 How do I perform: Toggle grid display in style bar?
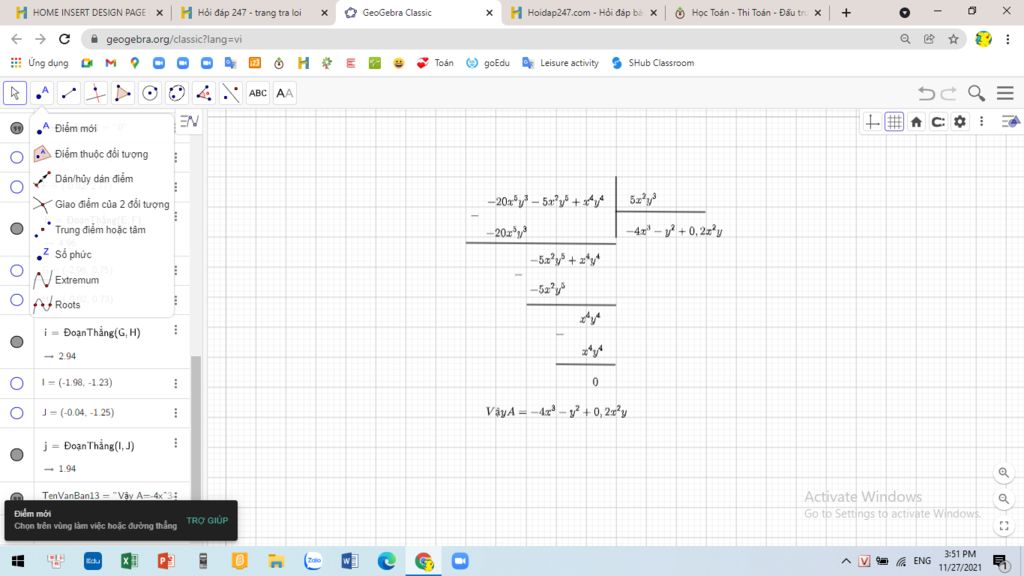pos(894,121)
